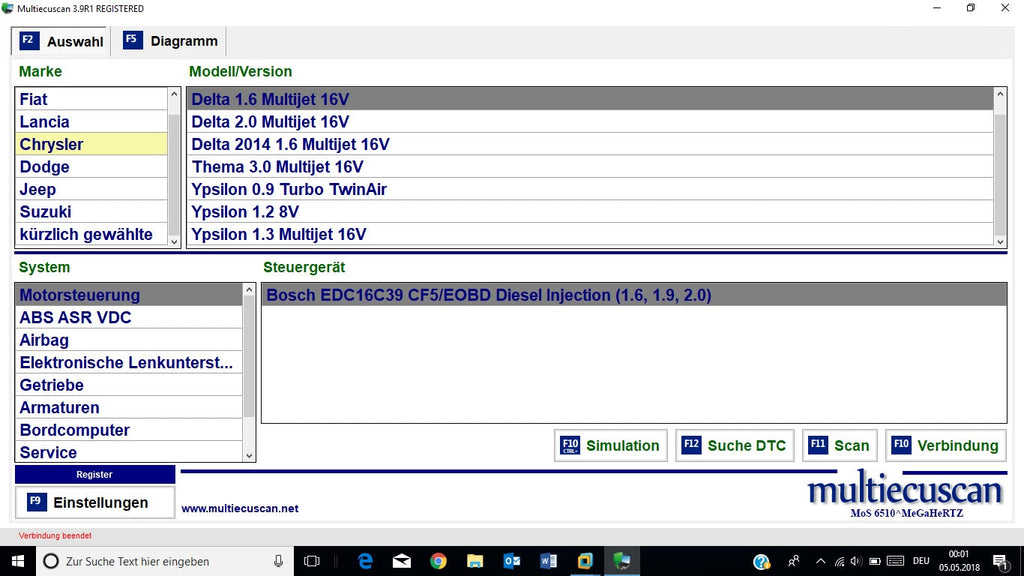Open Outlook from taskbar

pos(511,561)
